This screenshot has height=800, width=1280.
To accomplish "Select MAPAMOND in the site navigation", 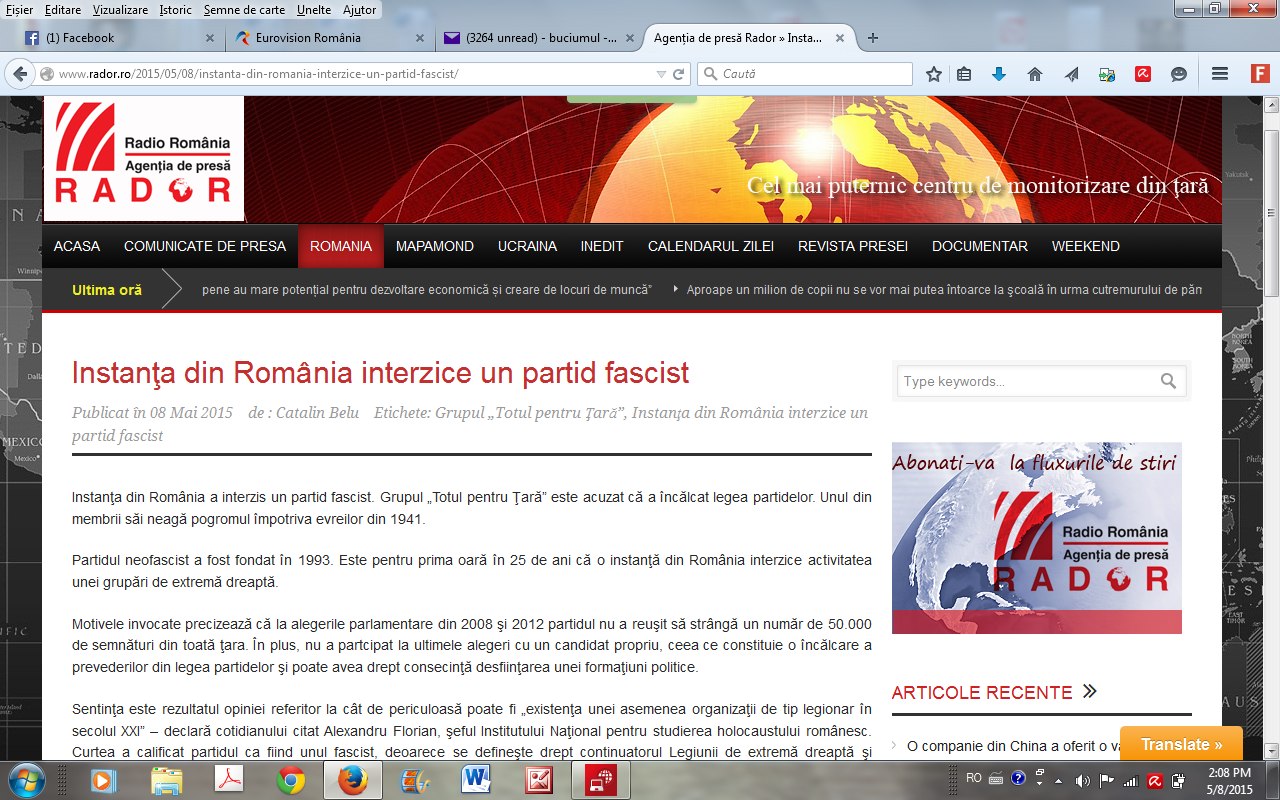I will (434, 246).
